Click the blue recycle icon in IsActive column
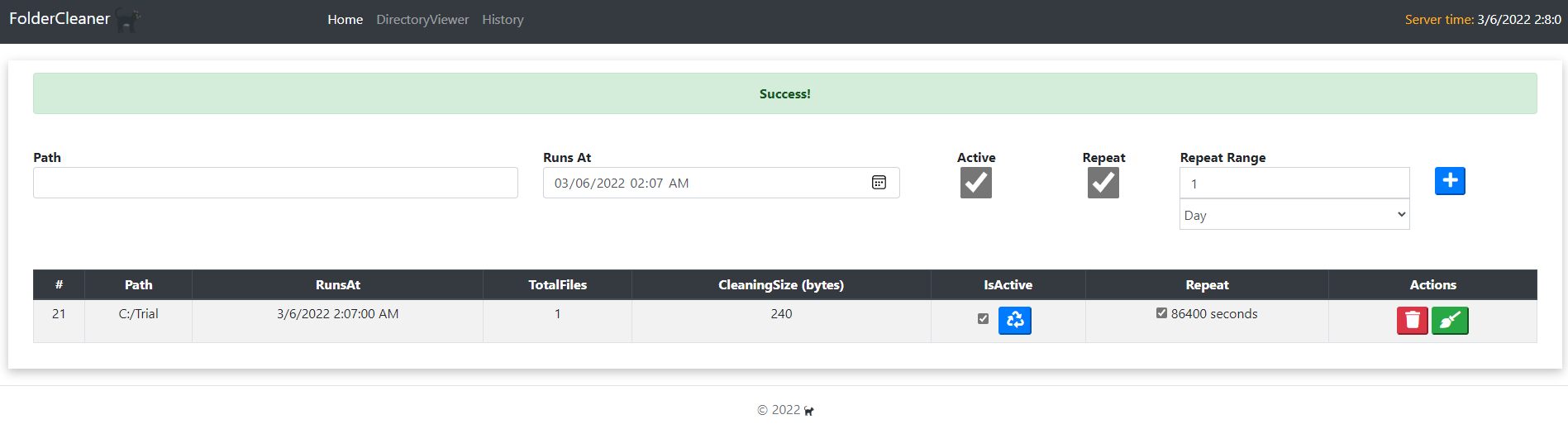This screenshot has height=429, width=1568. (x=1015, y=320)
